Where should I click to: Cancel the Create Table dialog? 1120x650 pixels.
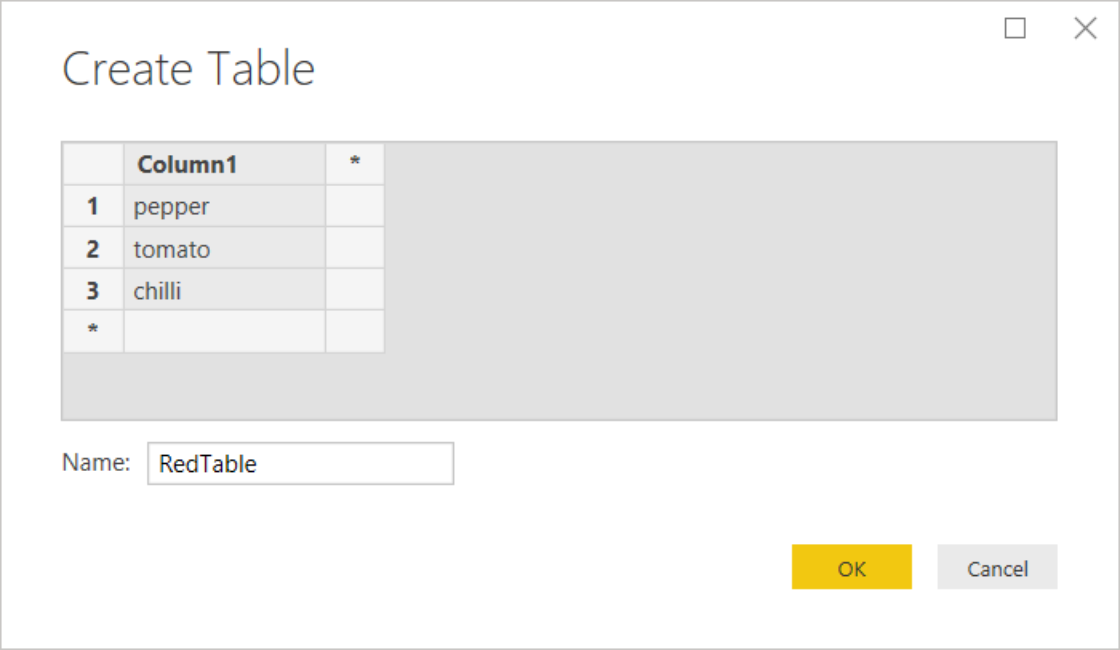pos(996,567)
